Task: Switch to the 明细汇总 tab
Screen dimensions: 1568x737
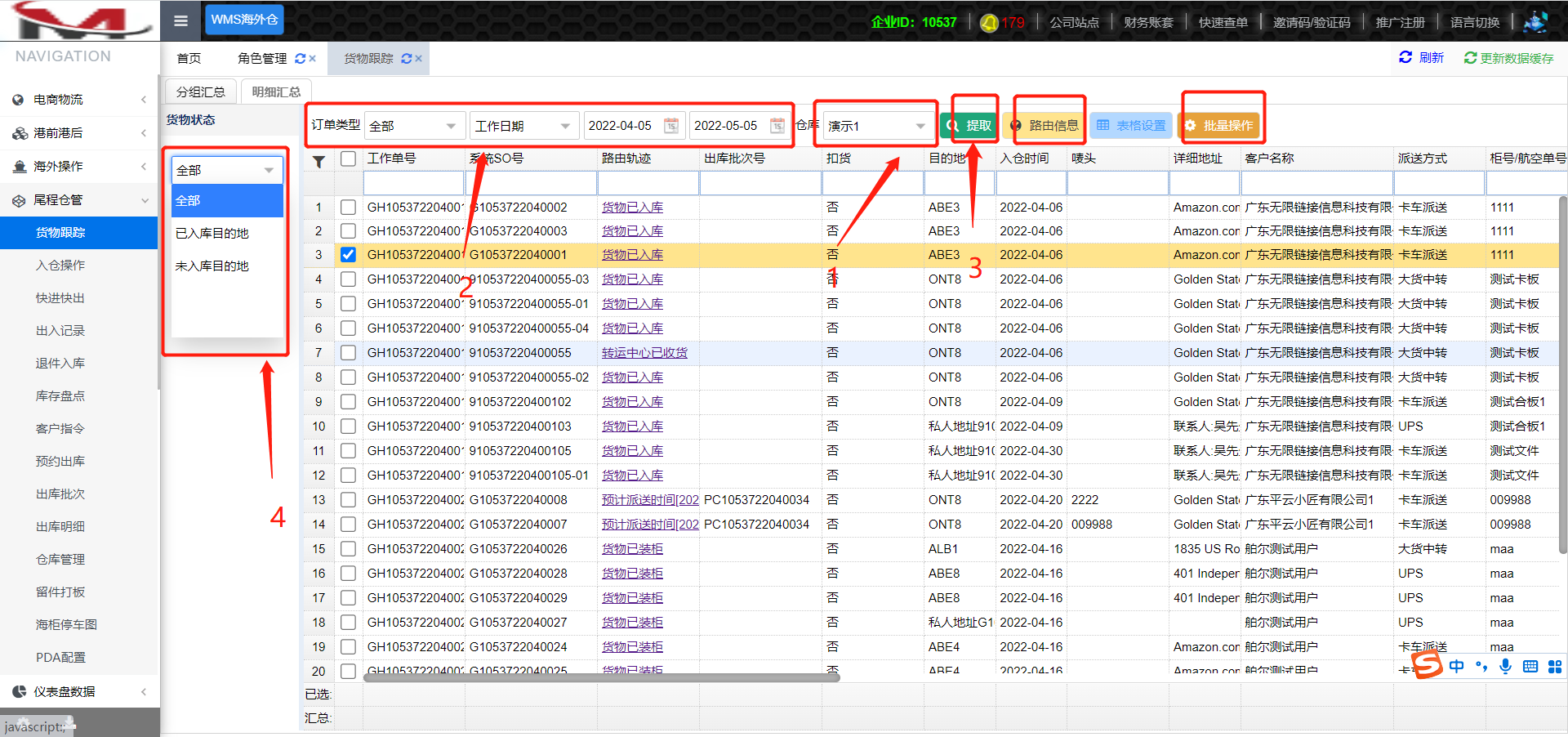Action: (276, 92)
